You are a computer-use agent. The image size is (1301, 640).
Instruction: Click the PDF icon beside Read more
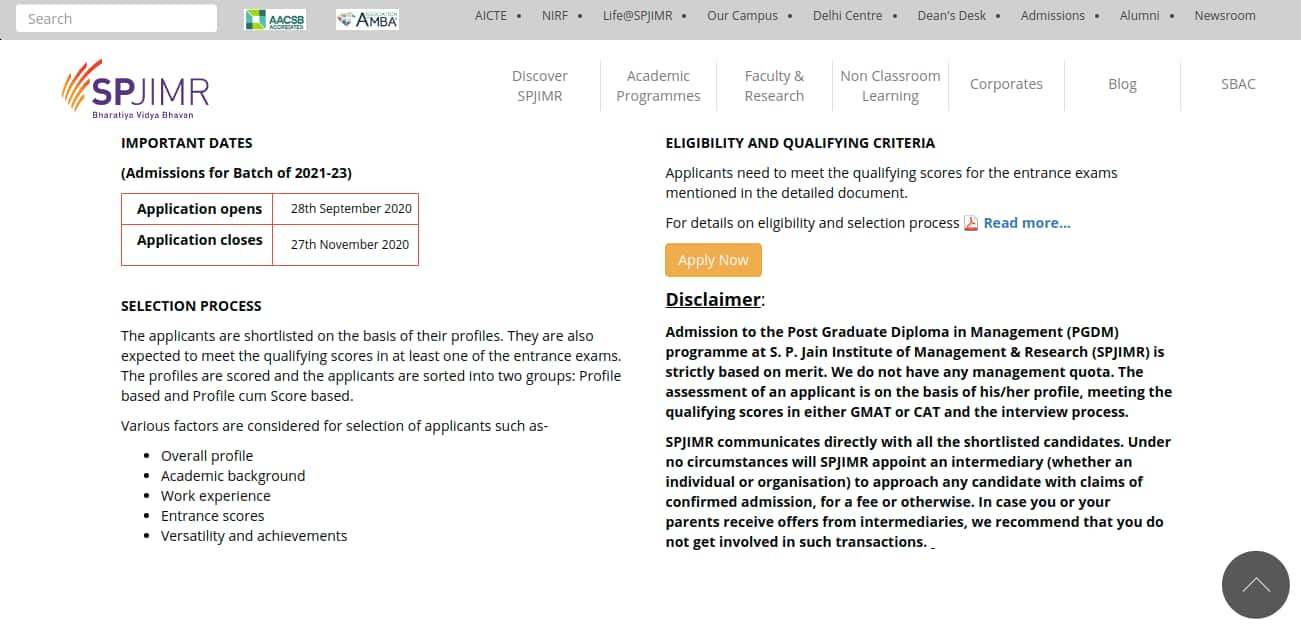(970, 224)
